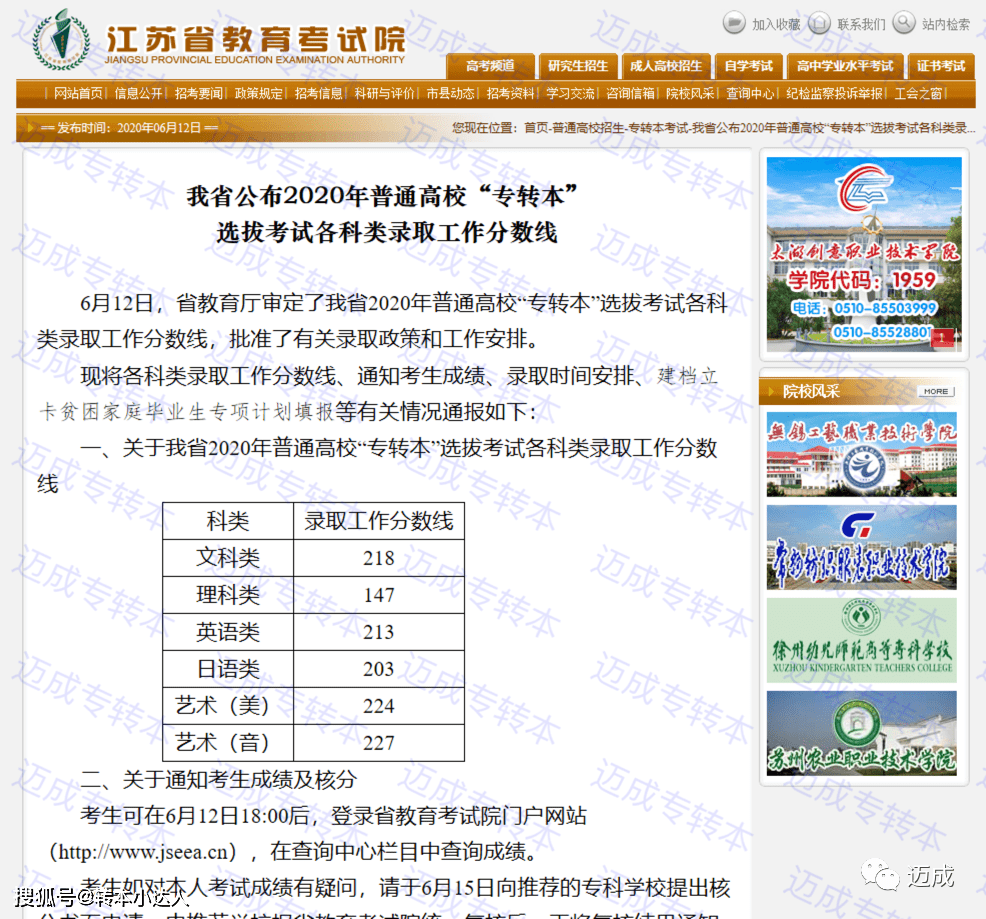Click the 发布时间: 2020年06月12日 text
Image resolution: width=986 pixels, height=919 pixels.
click(x=129, y=128)
